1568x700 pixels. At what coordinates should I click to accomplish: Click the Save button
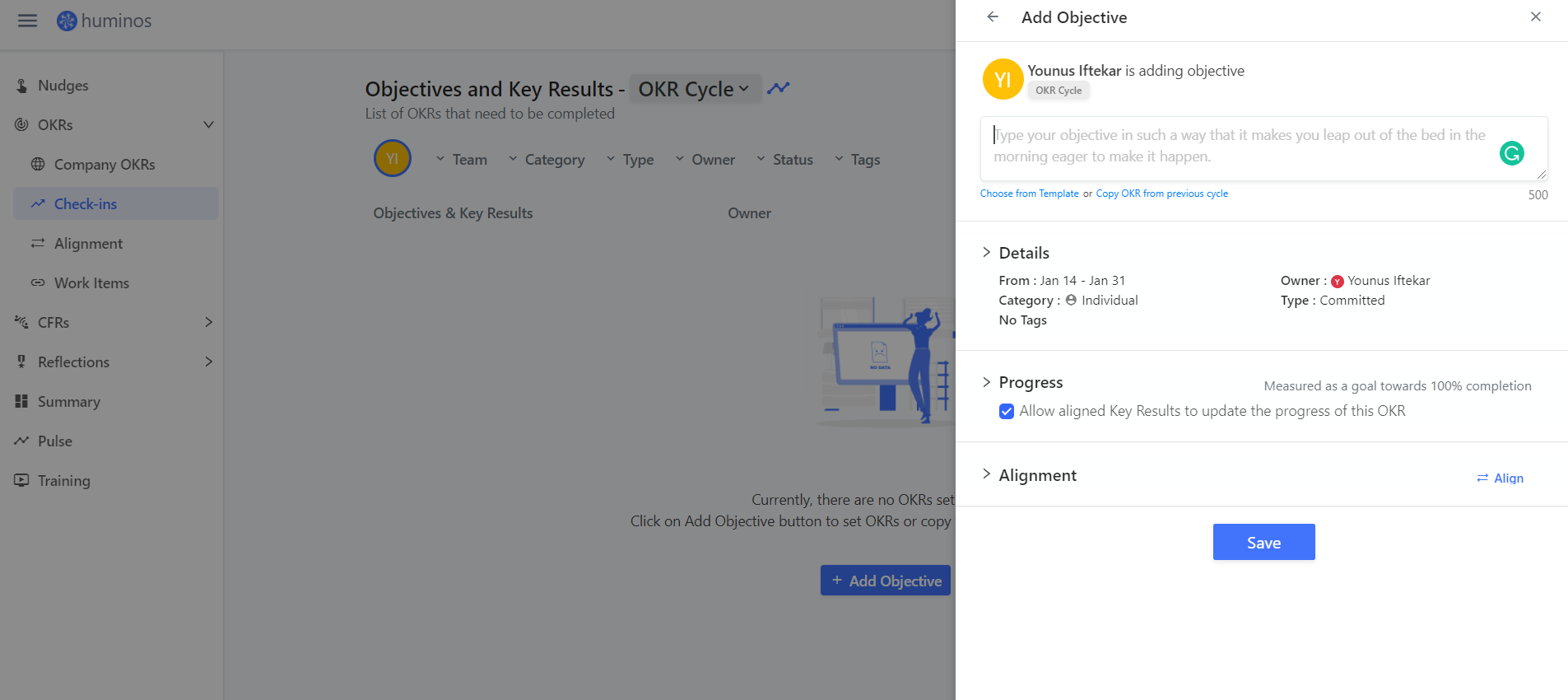coord(1263,542)
